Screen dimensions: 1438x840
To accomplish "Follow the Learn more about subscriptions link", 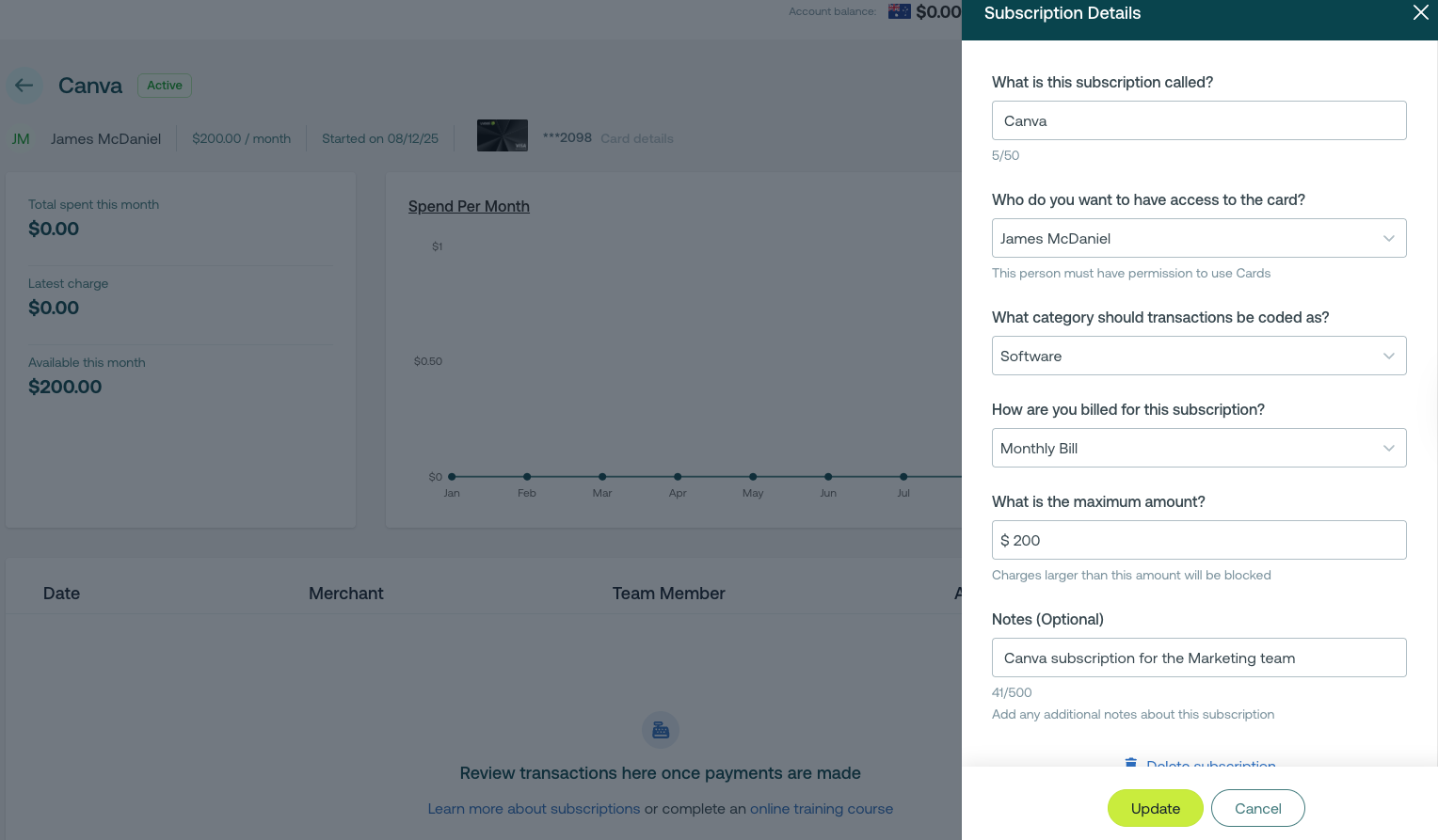I will 534,809.
